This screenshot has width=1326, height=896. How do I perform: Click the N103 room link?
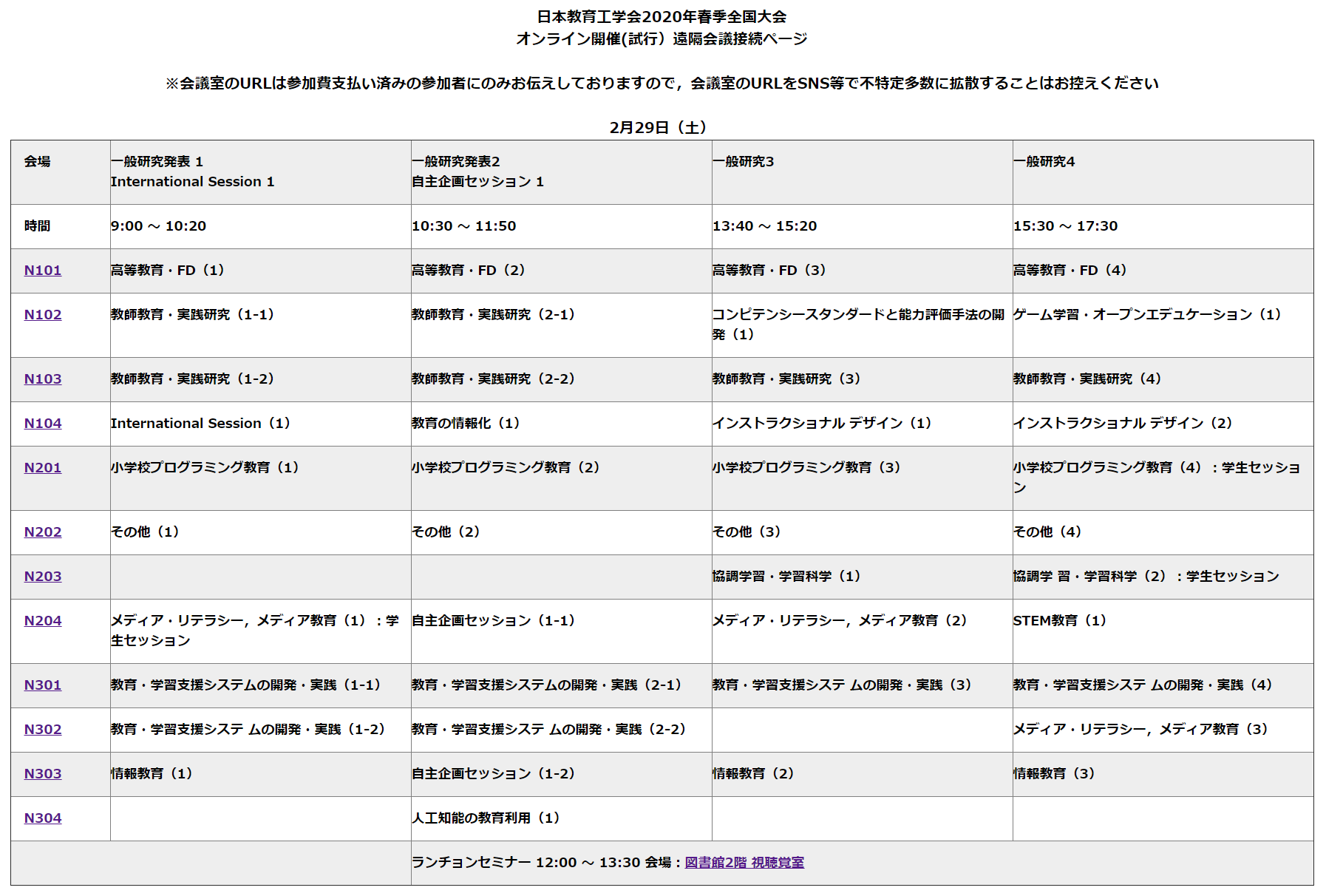[43, 379]
